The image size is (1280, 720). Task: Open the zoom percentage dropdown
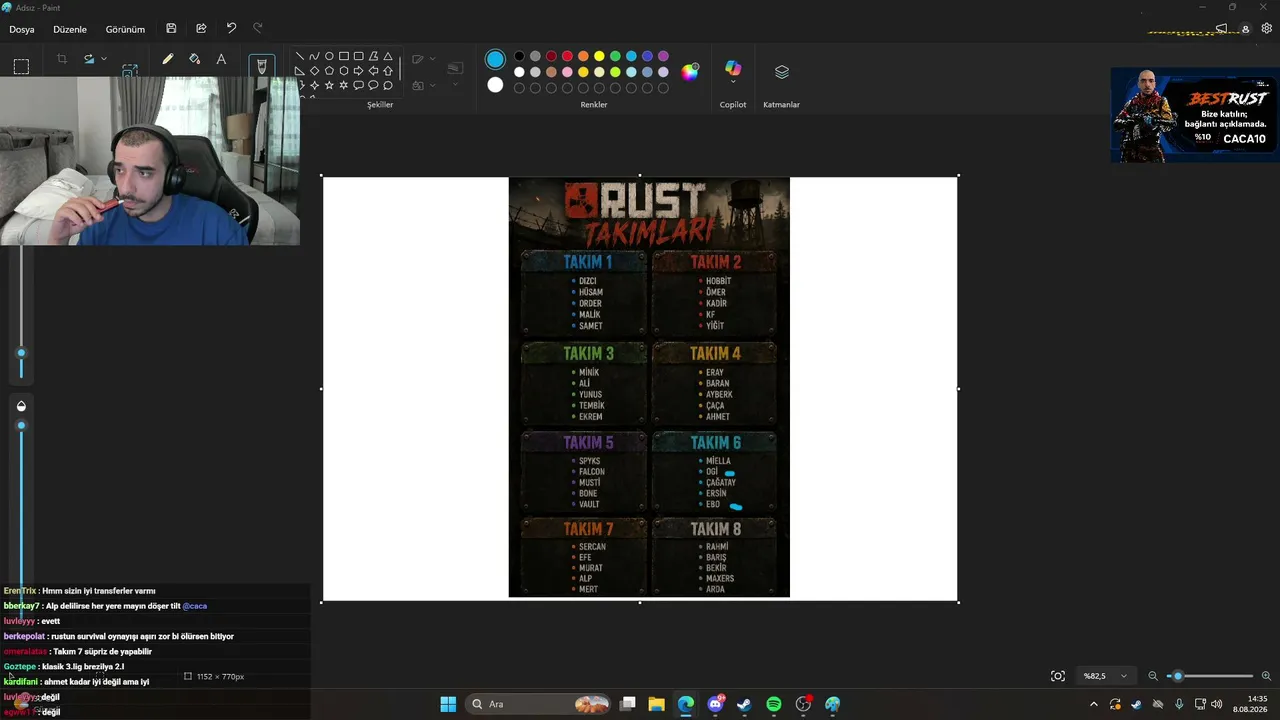coord(1105,676)
